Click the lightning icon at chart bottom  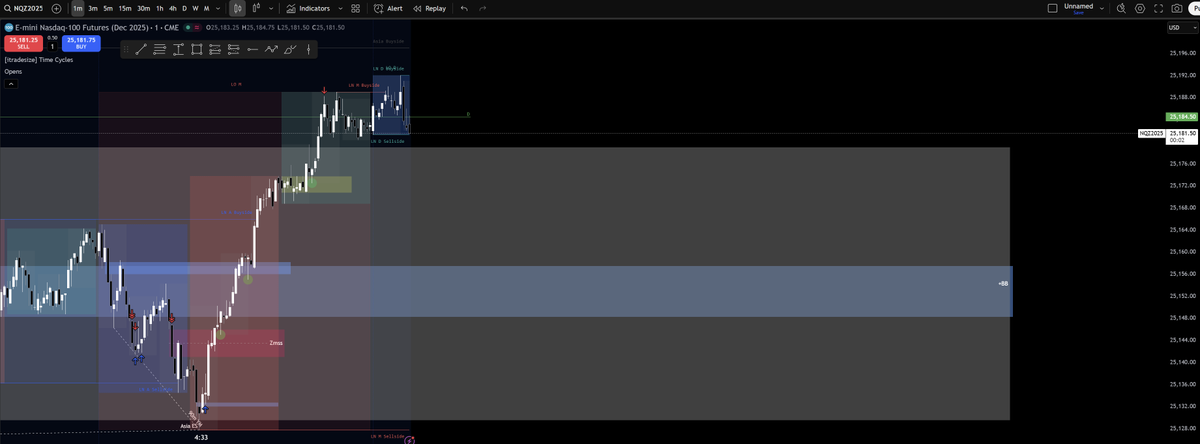point(410,439)
